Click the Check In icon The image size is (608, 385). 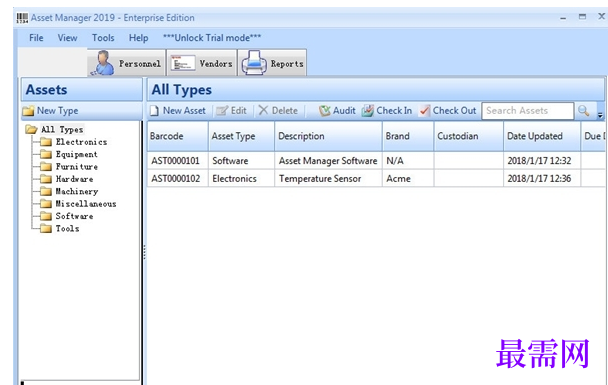pyautogui.click(x=368, y=110)
